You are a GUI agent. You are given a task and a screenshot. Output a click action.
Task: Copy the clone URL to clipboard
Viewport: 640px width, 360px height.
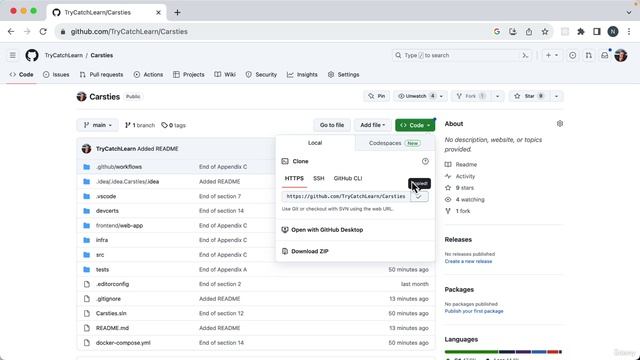click(419, 196)
